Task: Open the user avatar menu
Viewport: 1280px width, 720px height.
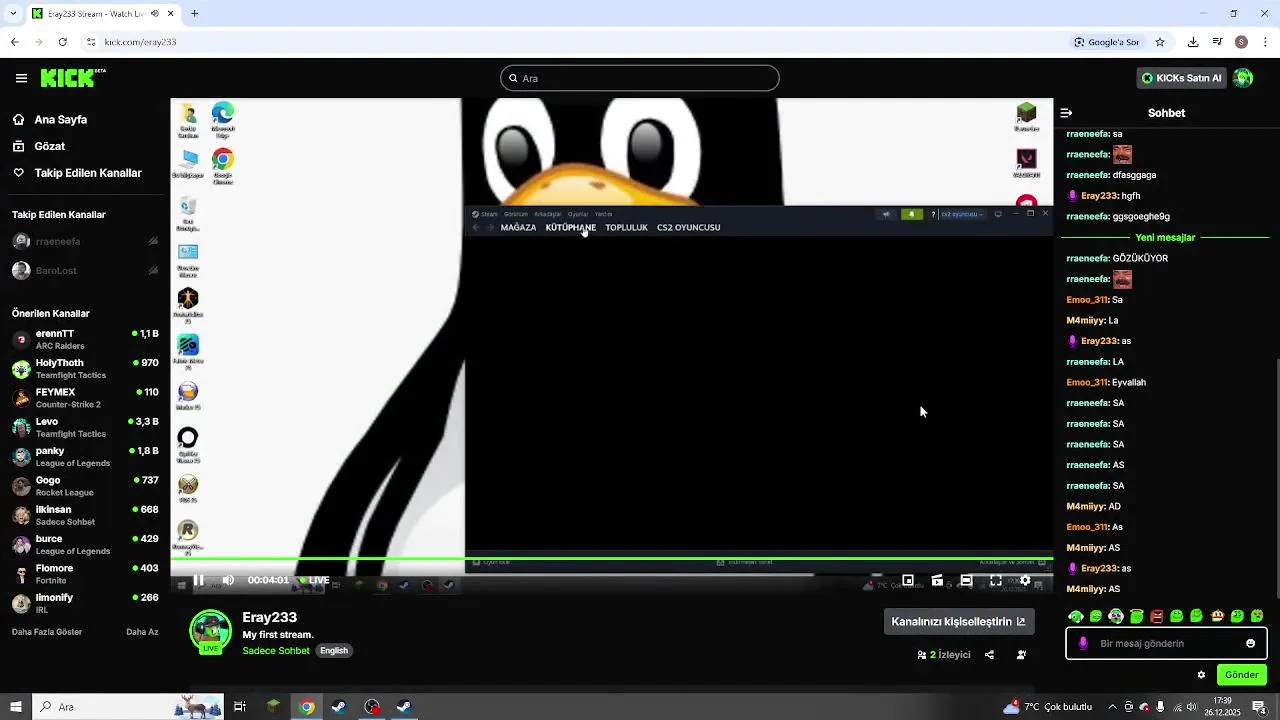Action: pos(1243,78)
